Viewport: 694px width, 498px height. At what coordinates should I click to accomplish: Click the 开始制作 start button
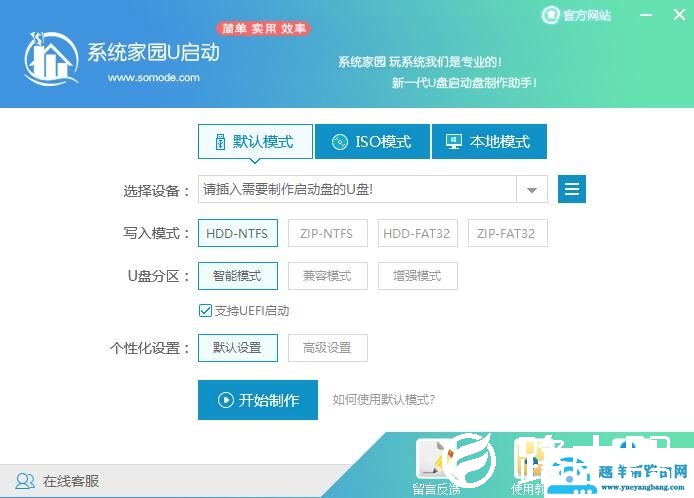[x=258, y=400]
